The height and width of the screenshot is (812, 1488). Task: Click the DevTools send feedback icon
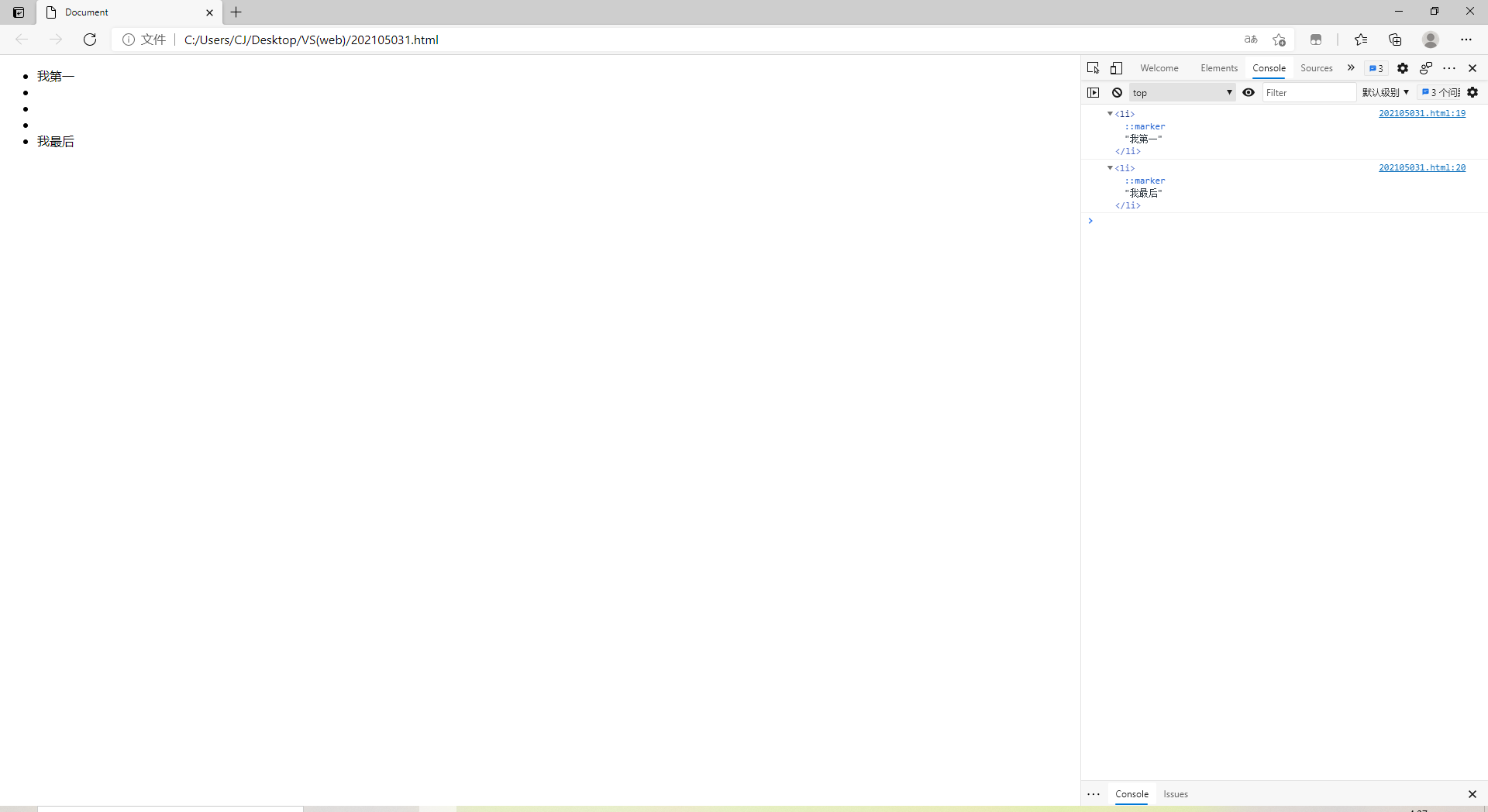pyautogui.click(x=1425, y=68)
